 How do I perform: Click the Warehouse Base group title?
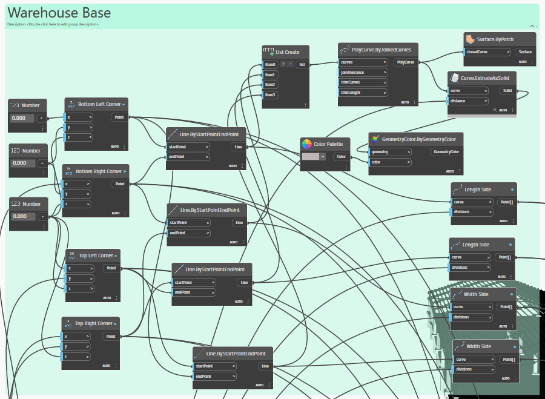[x=59, y=13]
